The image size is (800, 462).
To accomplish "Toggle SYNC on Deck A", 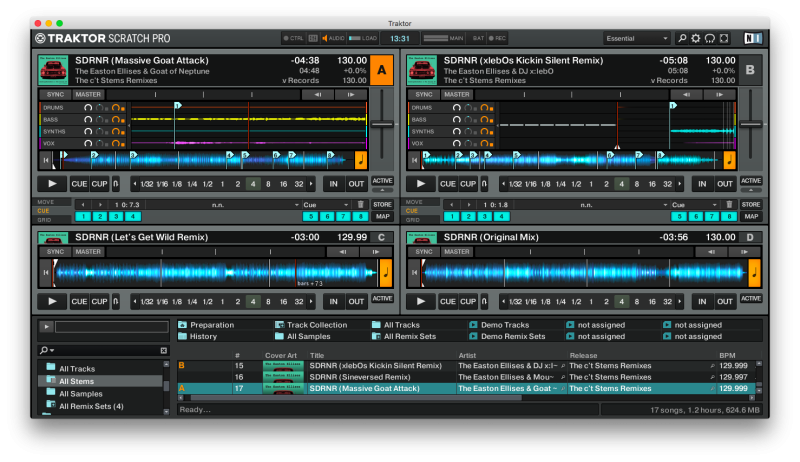I will (55, 94).
